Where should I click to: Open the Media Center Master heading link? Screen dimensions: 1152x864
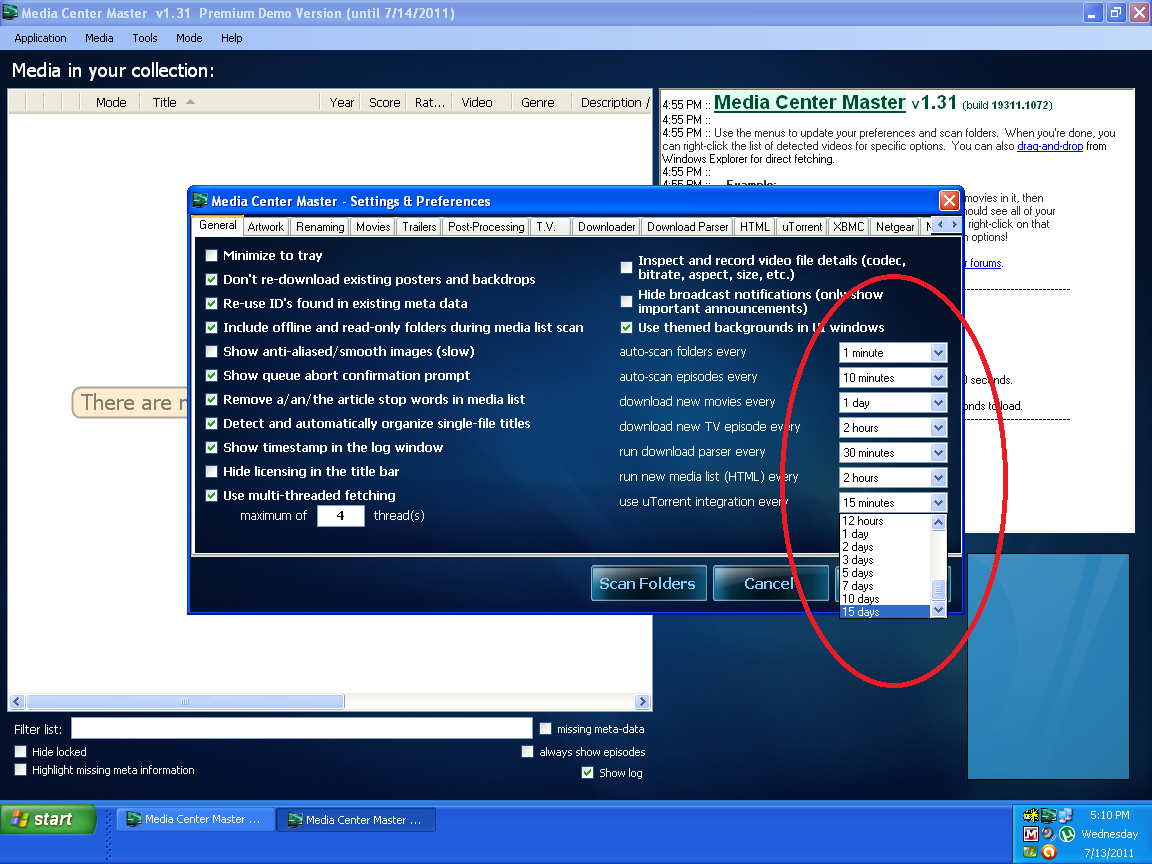pos(810,103)
